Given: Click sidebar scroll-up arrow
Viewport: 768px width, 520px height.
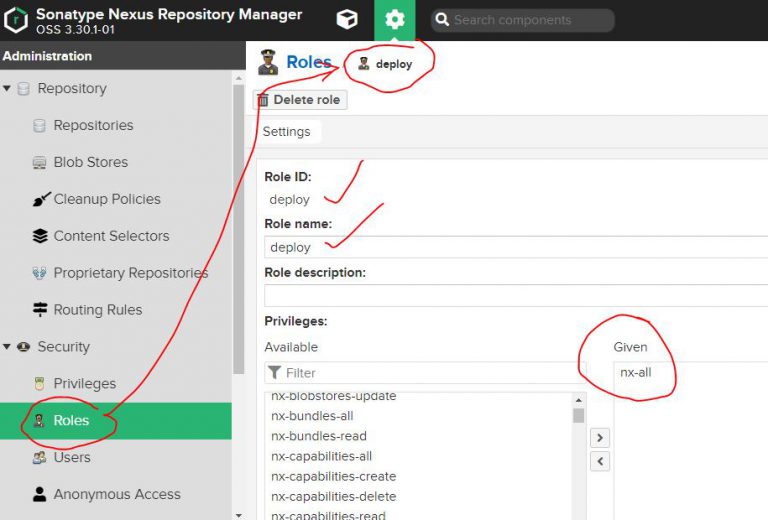Looking at the screenshot, I should click(x=239, y=78).
